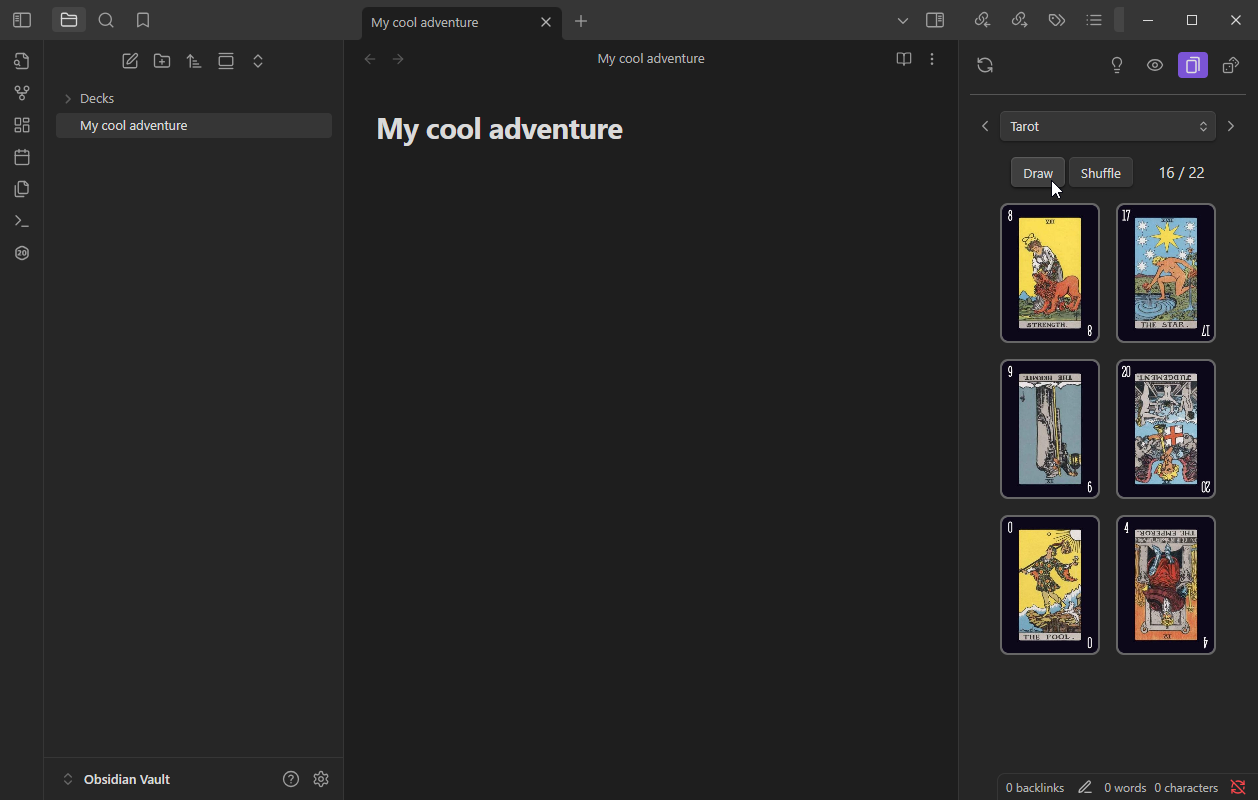Click the red sync status icon

(x=1238, y=788)
